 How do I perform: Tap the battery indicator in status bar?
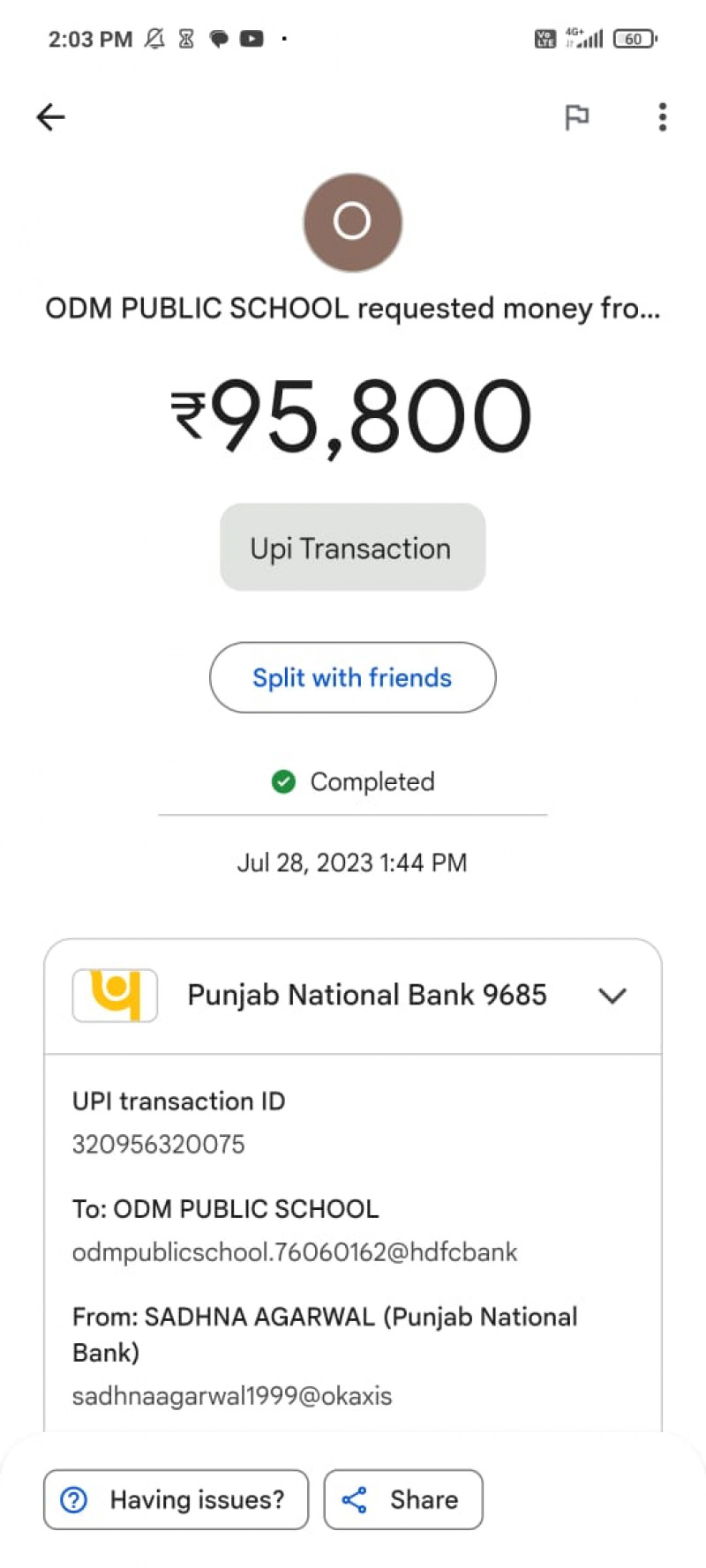pos(635,39)
